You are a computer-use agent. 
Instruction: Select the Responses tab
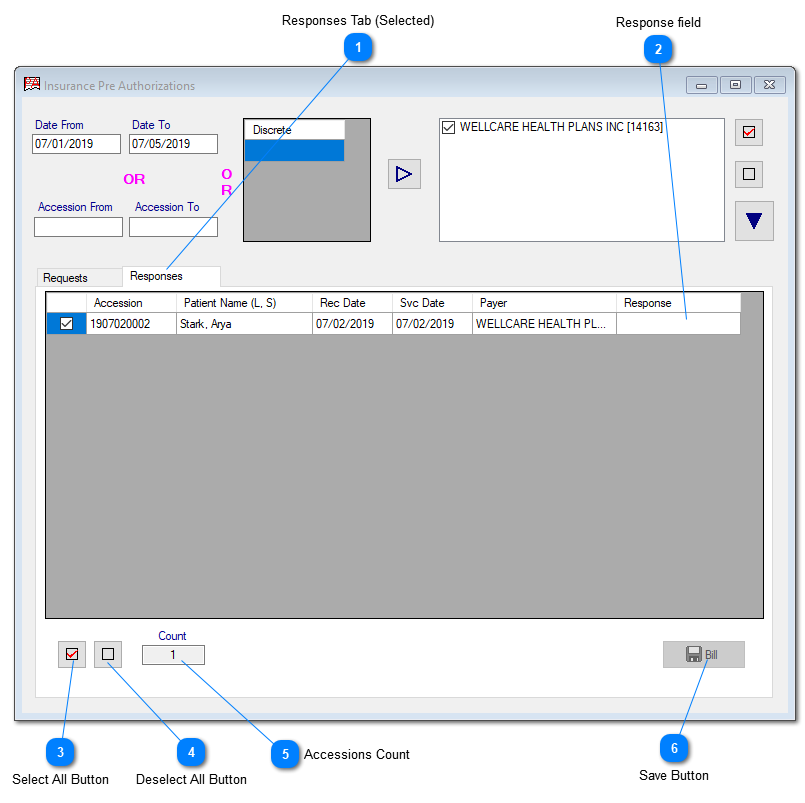(157, 276)
